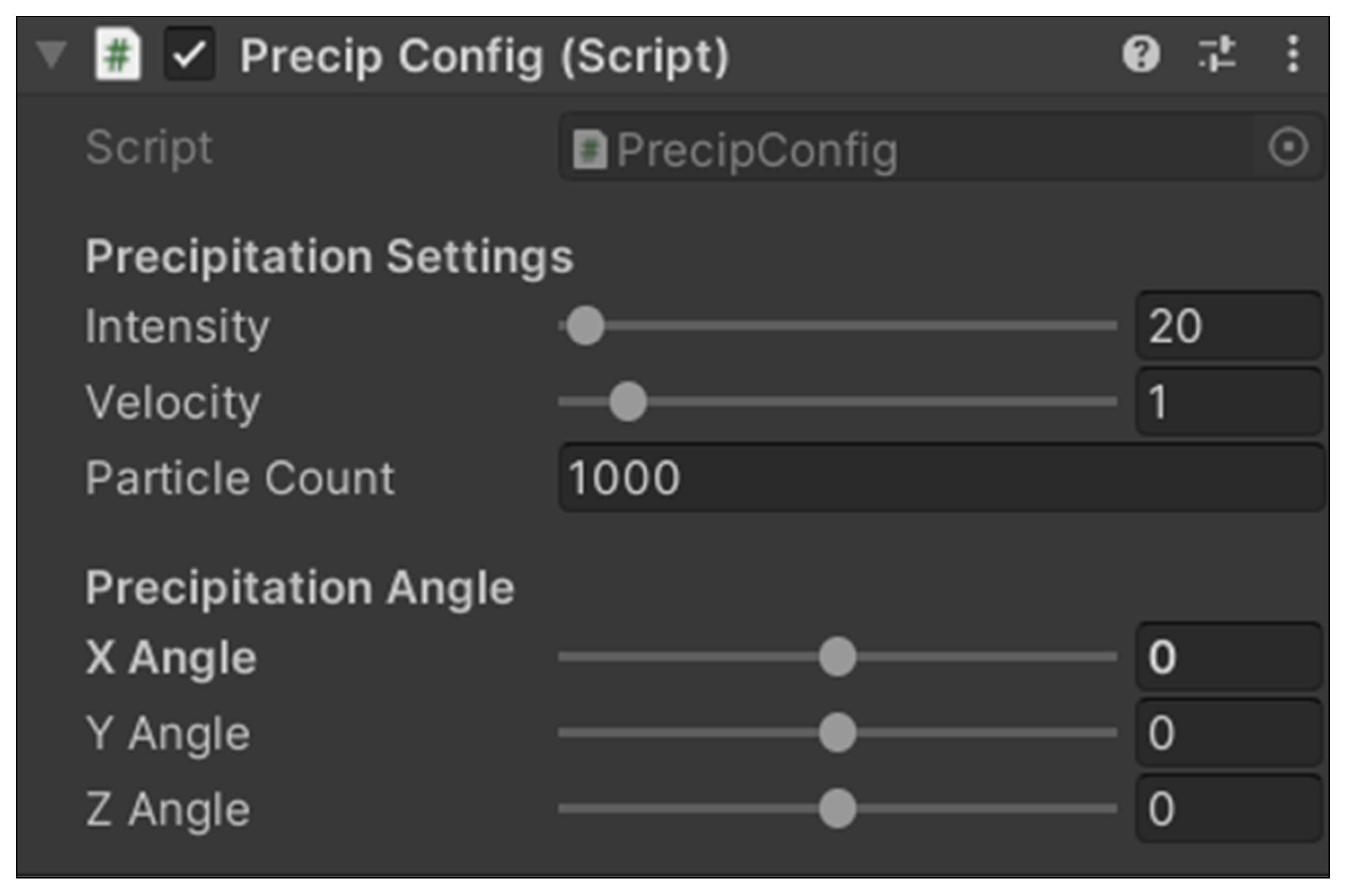1347x896 pixels.
Task: Click the X Angle value field
Action: click(x=1228, y=657)
